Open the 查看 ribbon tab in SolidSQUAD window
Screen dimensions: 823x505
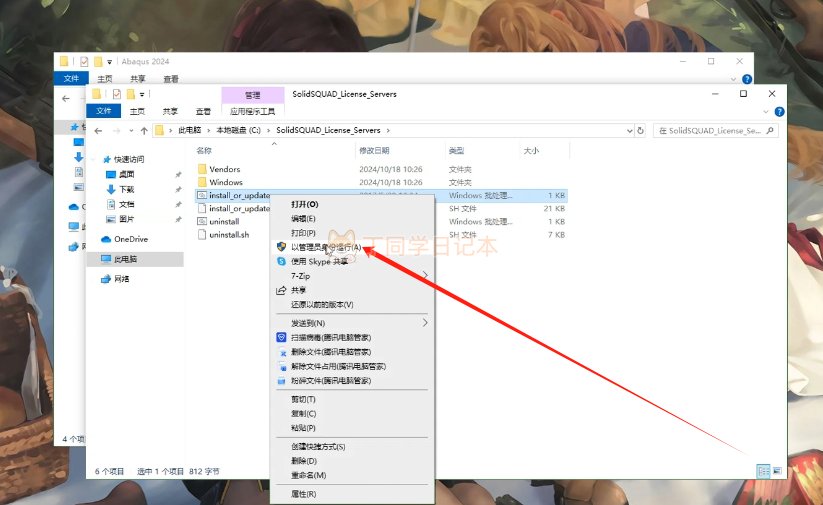[203, 111]
